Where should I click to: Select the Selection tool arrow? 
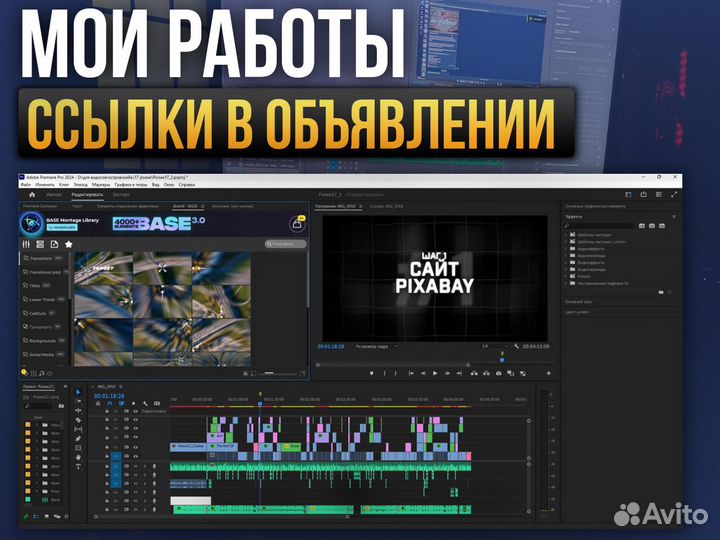tap(78, 392)
